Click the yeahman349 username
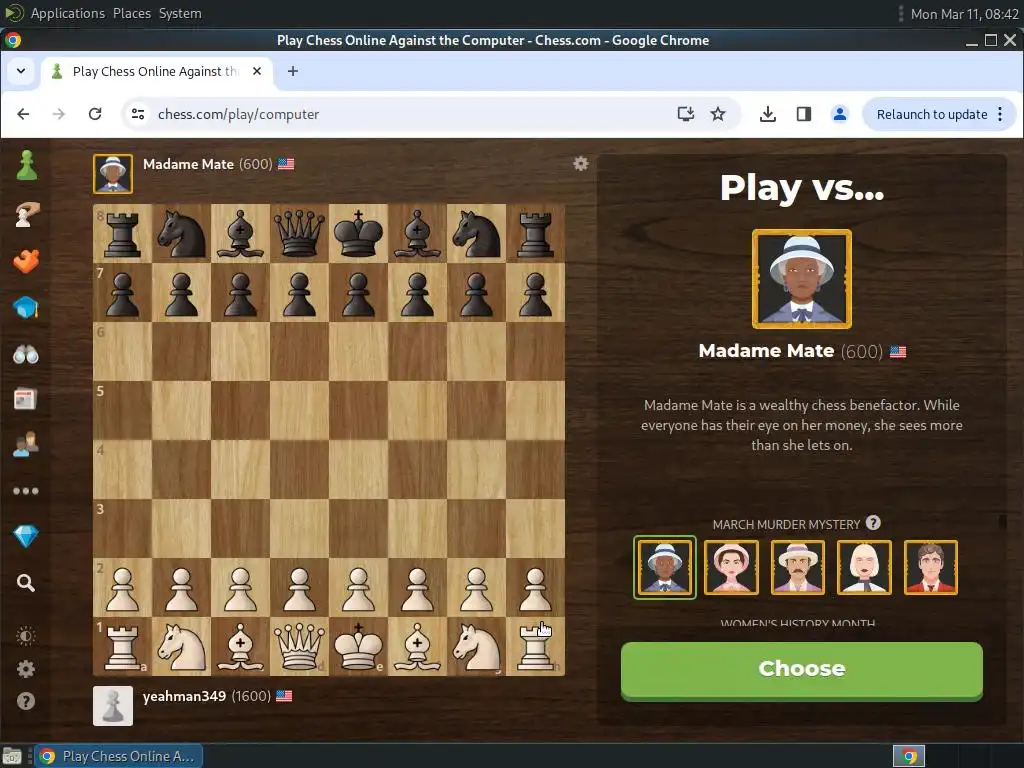 point(184,696)
